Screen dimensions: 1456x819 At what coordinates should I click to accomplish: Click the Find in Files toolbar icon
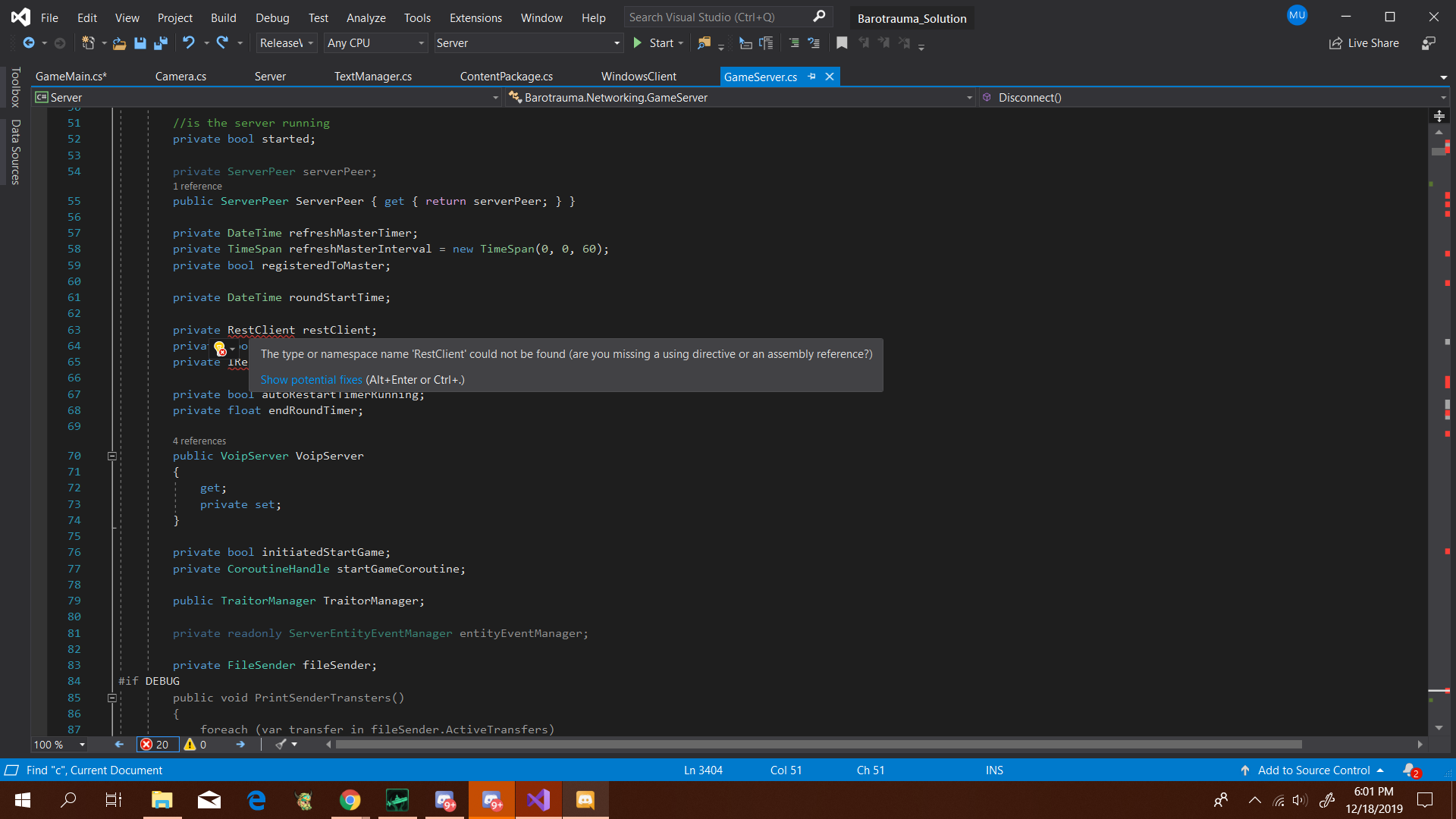coord(705,43)
